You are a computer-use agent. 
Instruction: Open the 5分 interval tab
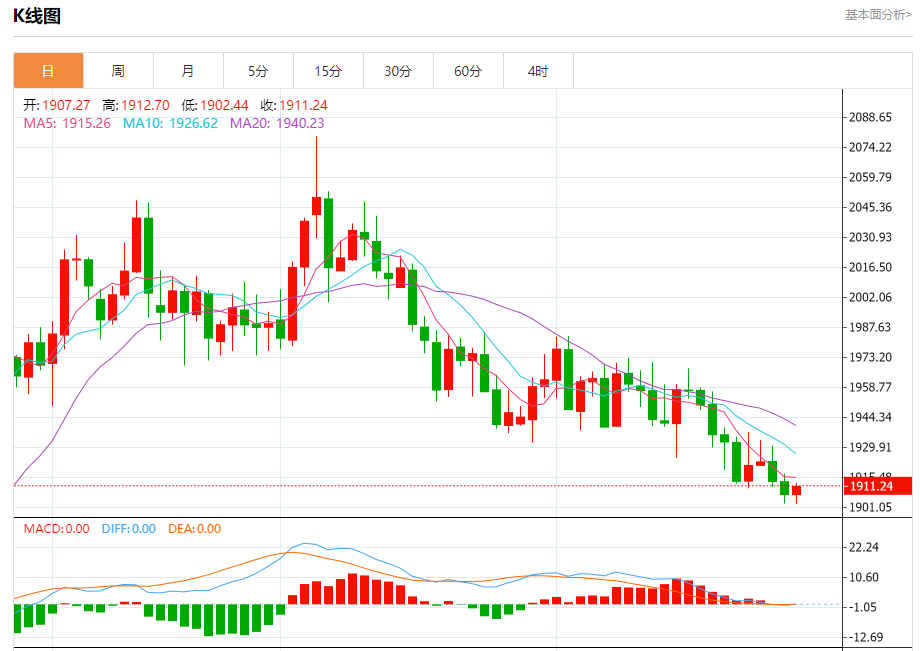(258, 71)
